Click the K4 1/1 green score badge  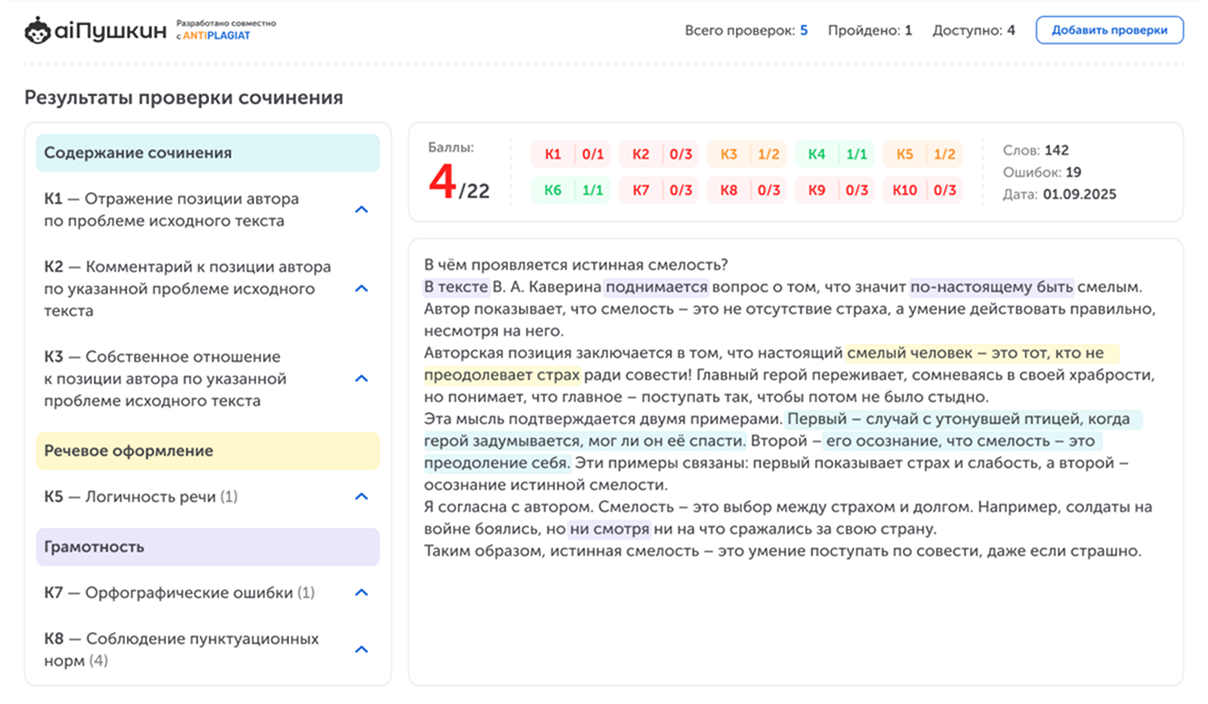pos(836,154)
